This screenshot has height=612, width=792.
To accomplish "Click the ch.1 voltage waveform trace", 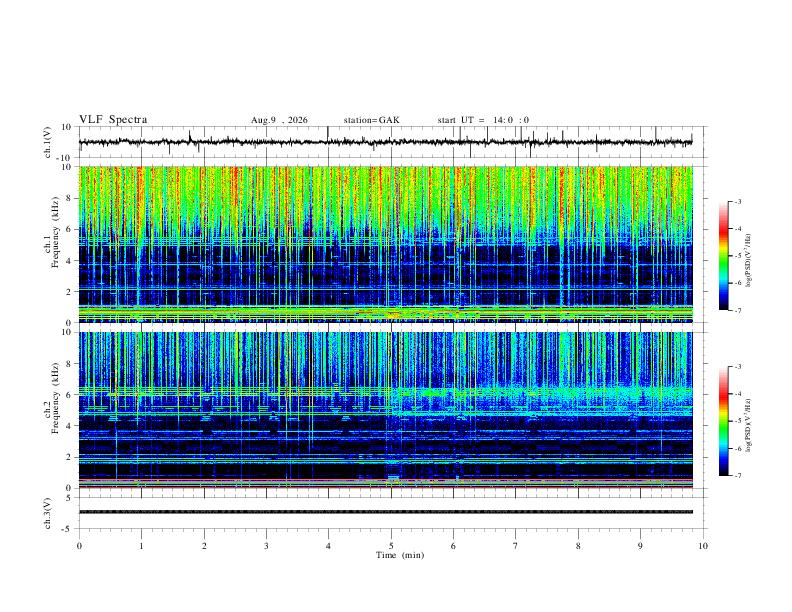I will coord(385,142).
